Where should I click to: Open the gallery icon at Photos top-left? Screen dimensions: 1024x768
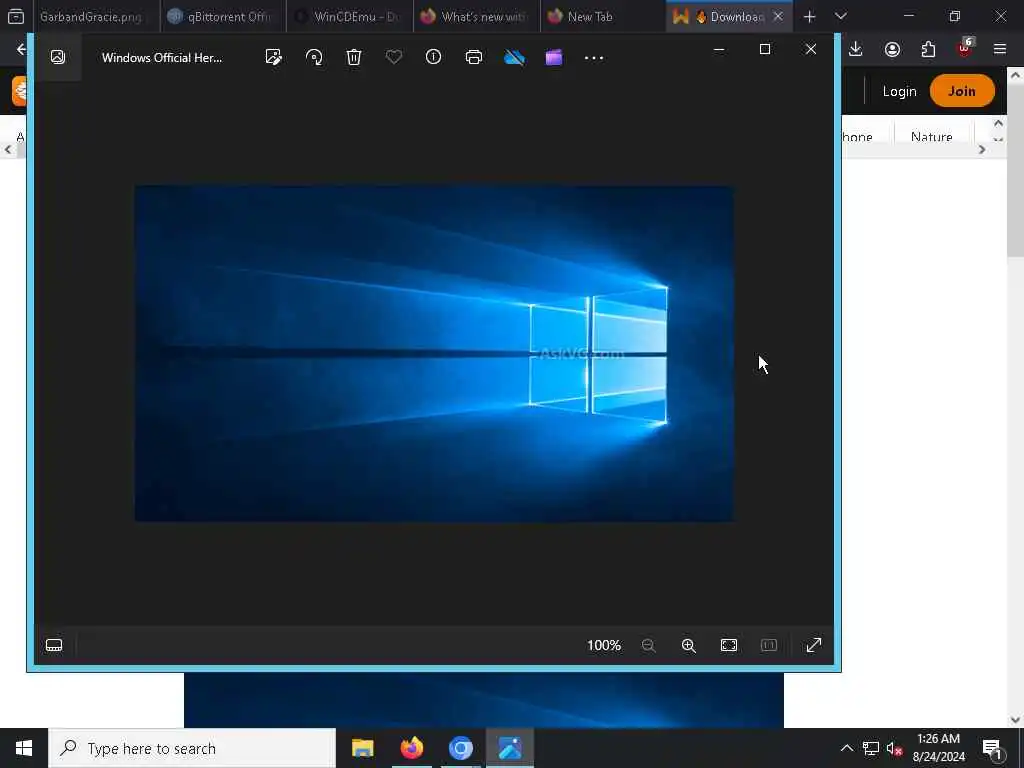tap(58, 57)
